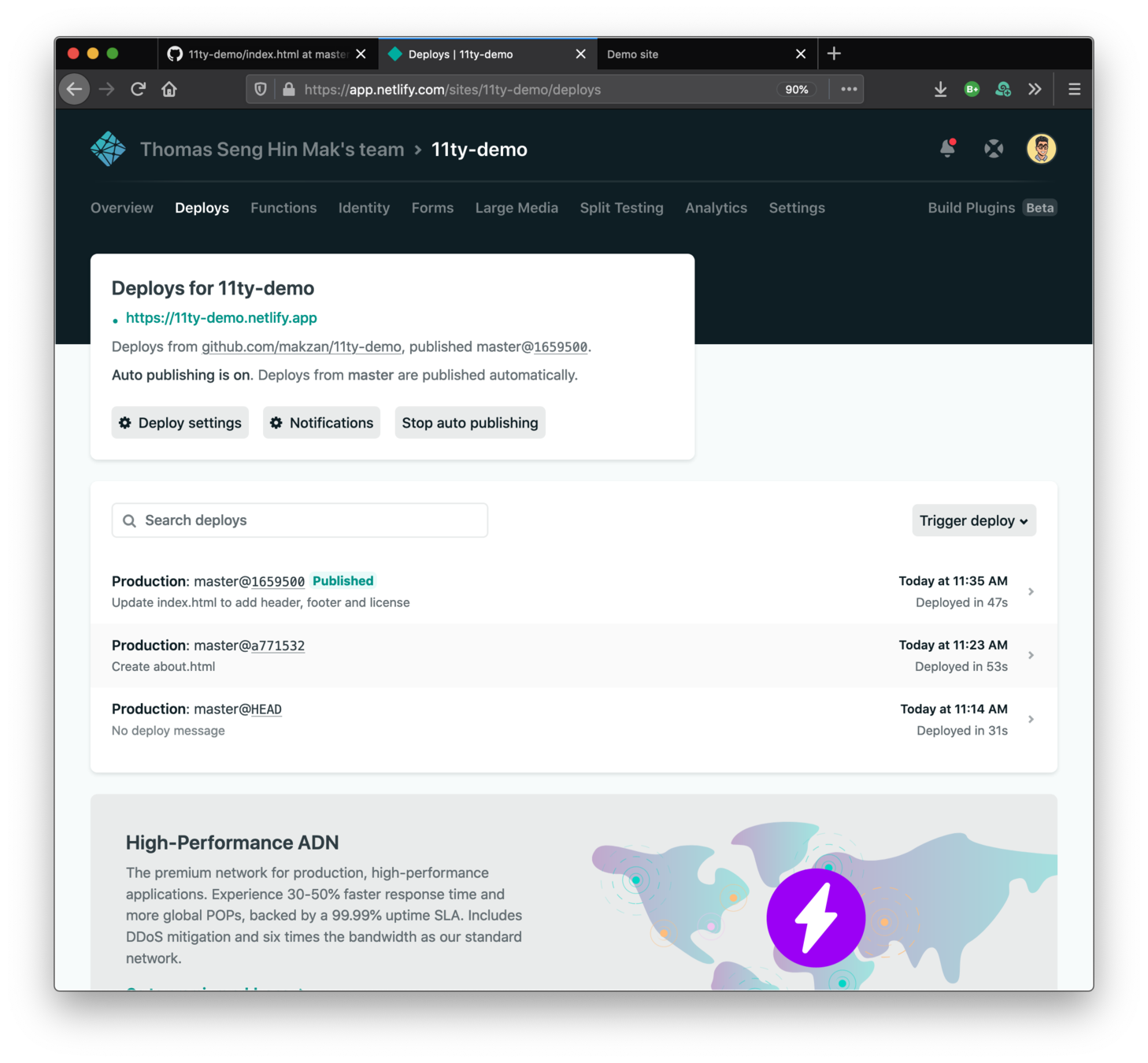This screenshot has width=1148, height=1063.
Task: Open the https://11ty-demo.netlify.app link
Action: tap(221, 318)
